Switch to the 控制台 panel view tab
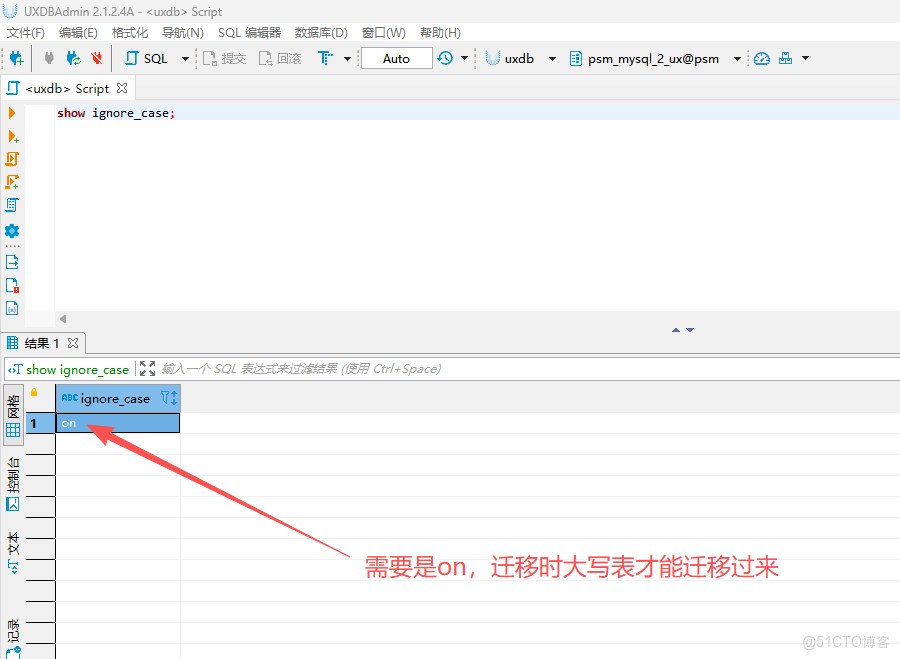The image size is (900, 659). 13,484
